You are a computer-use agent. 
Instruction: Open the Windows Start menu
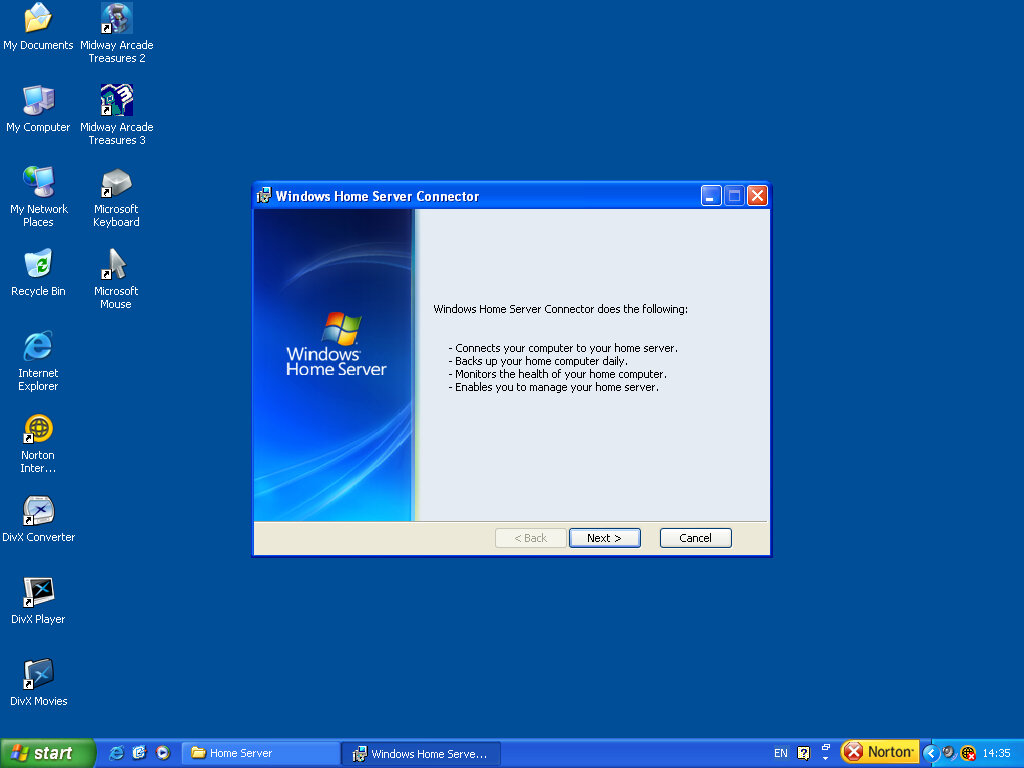(x=47, y=753)
